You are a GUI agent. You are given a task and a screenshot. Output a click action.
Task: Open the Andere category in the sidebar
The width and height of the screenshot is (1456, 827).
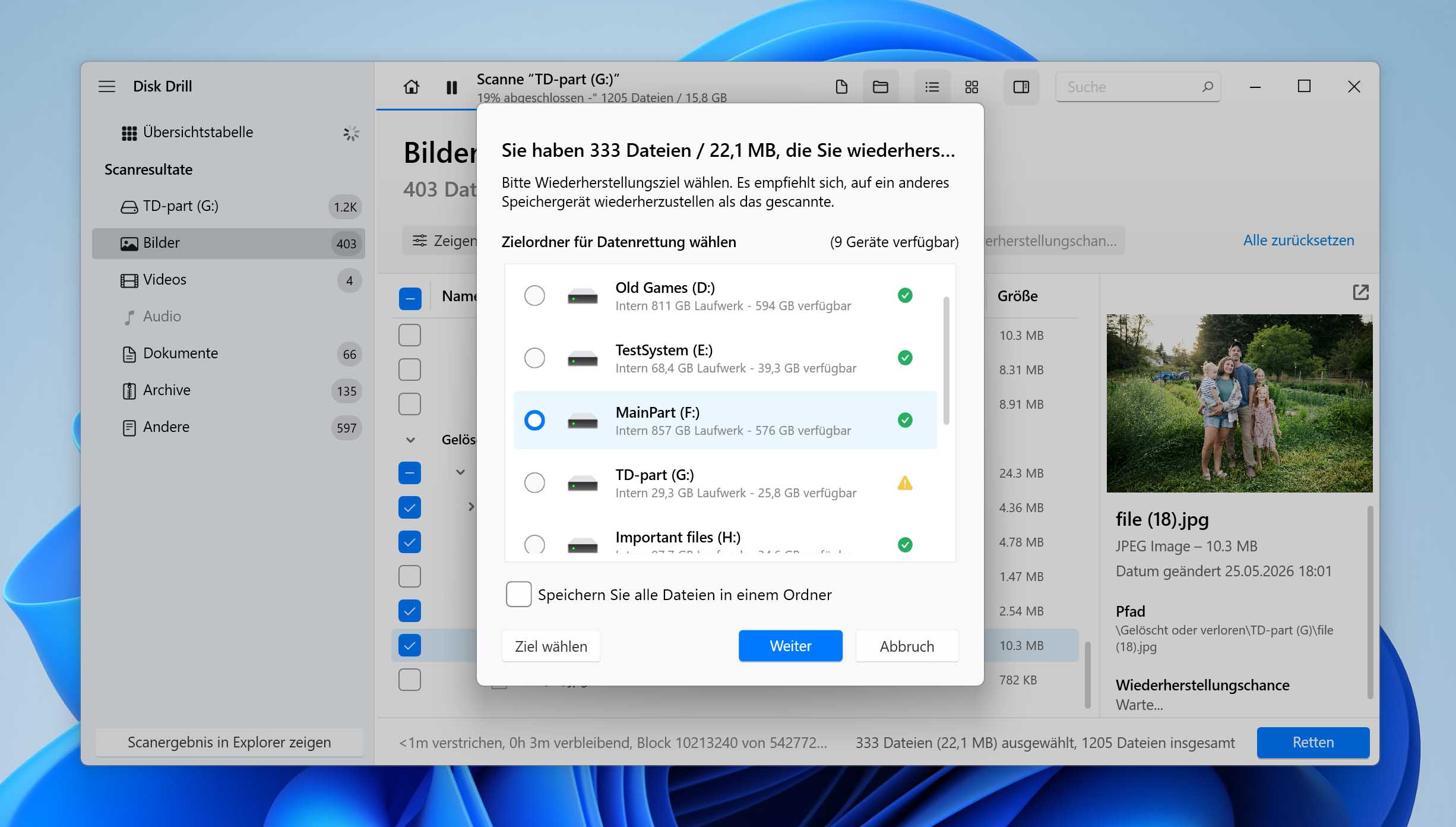[229, 427]
